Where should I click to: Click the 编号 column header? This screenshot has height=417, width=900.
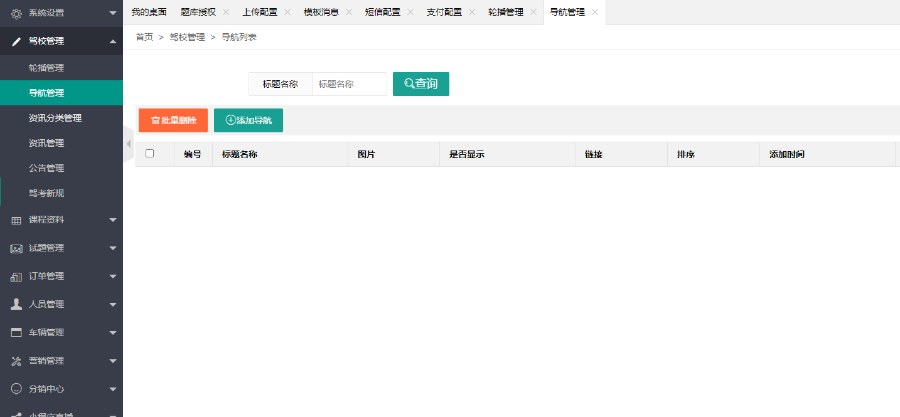(x=193, y=154)
